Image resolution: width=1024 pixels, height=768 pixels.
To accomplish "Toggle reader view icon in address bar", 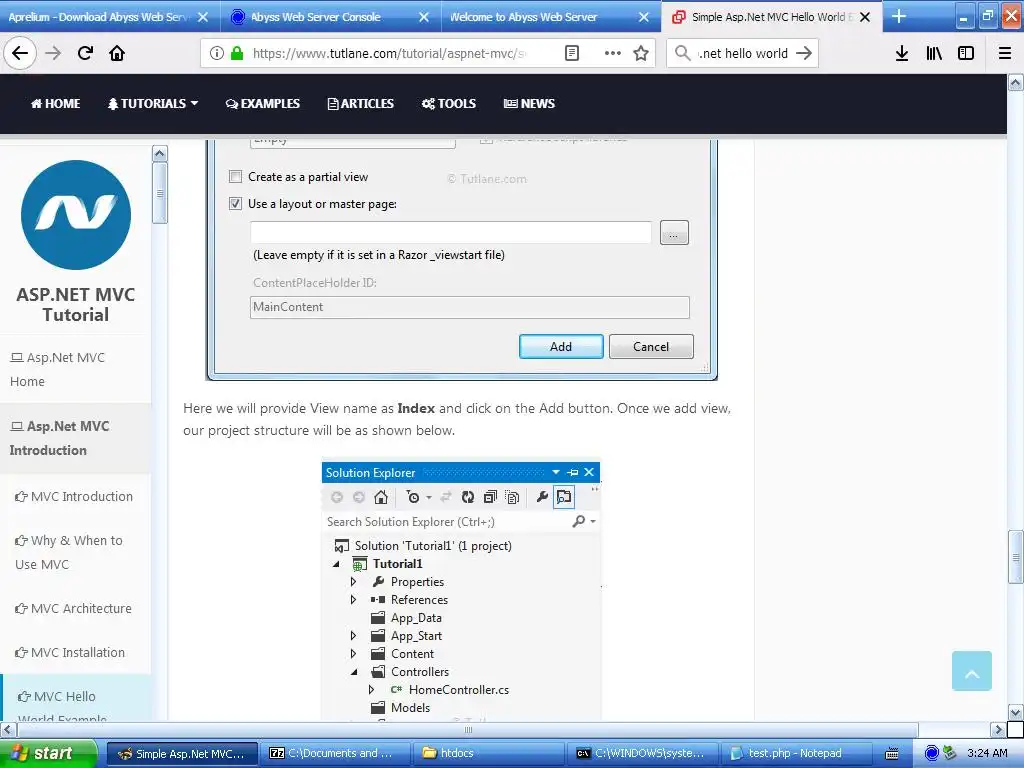I will click(571, 54).
